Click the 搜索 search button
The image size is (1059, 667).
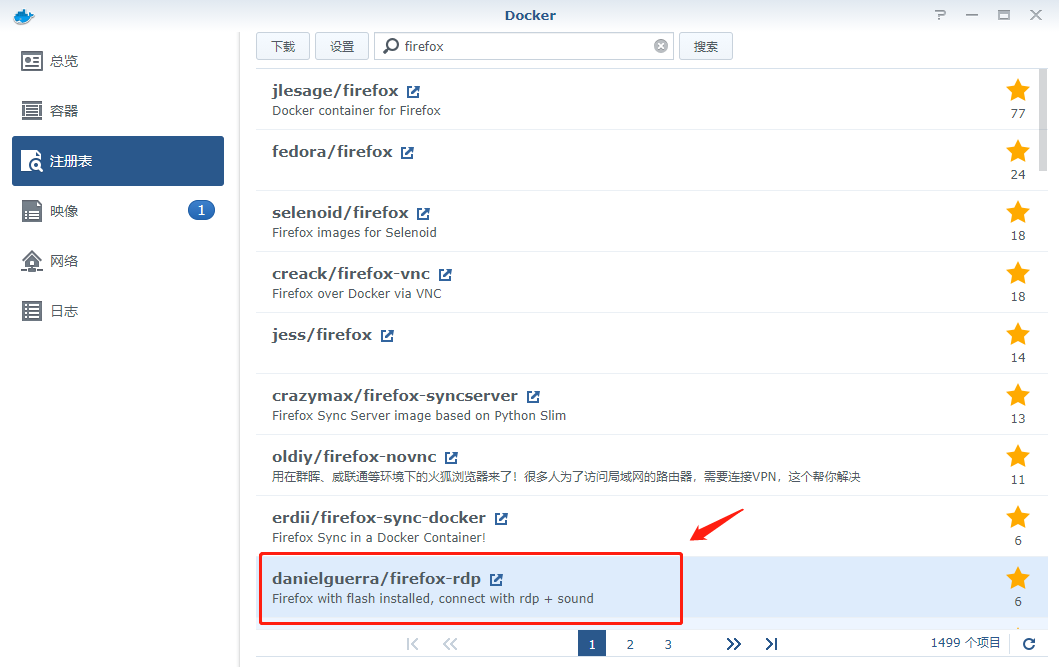click(x=706, y=46)
